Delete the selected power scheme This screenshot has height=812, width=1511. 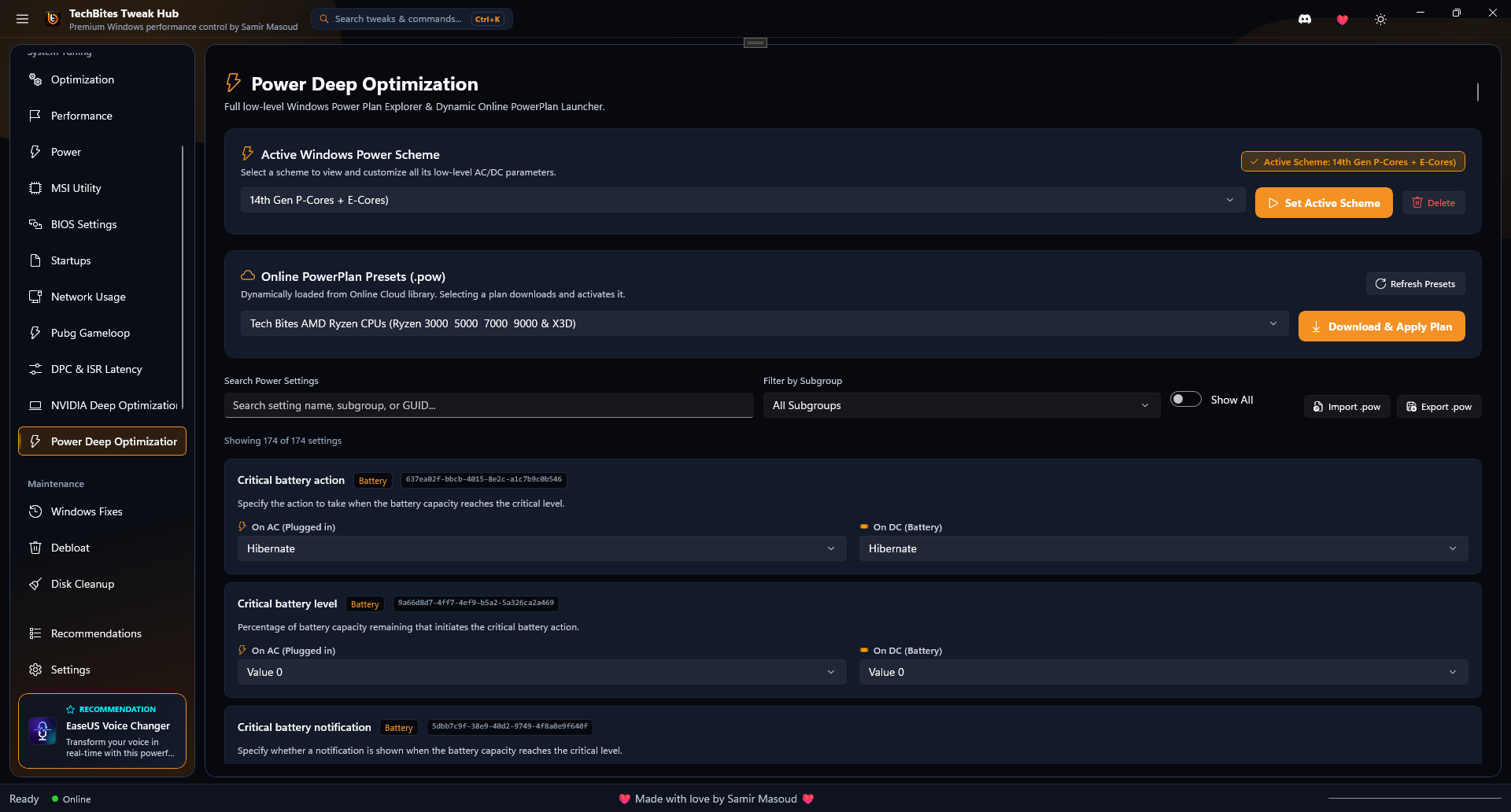coord(1433,203)
